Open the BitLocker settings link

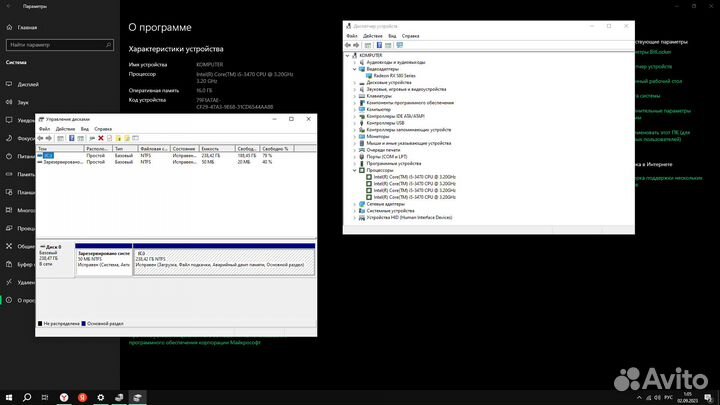[x=653, y=52]
